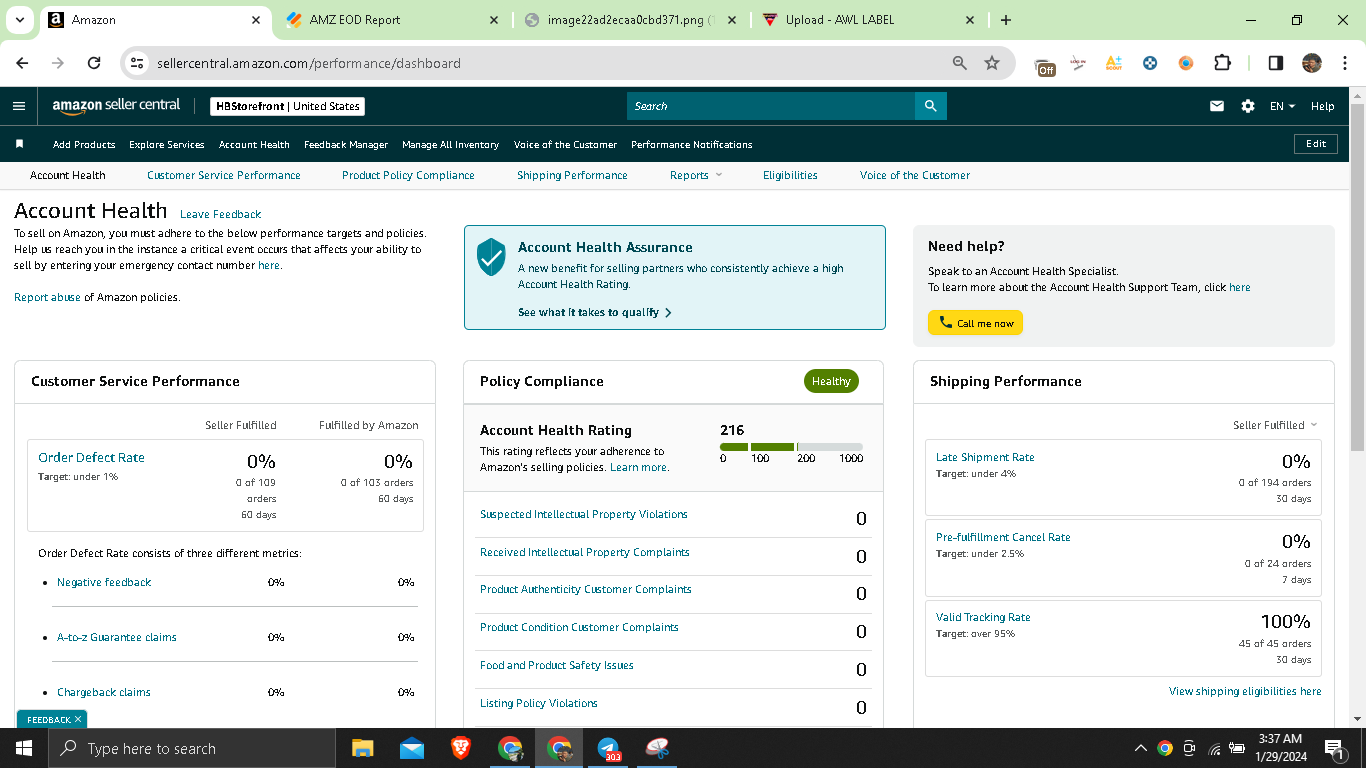1366x768 pixels.
Task: Click the Seller Central search field
Action: 771,106
